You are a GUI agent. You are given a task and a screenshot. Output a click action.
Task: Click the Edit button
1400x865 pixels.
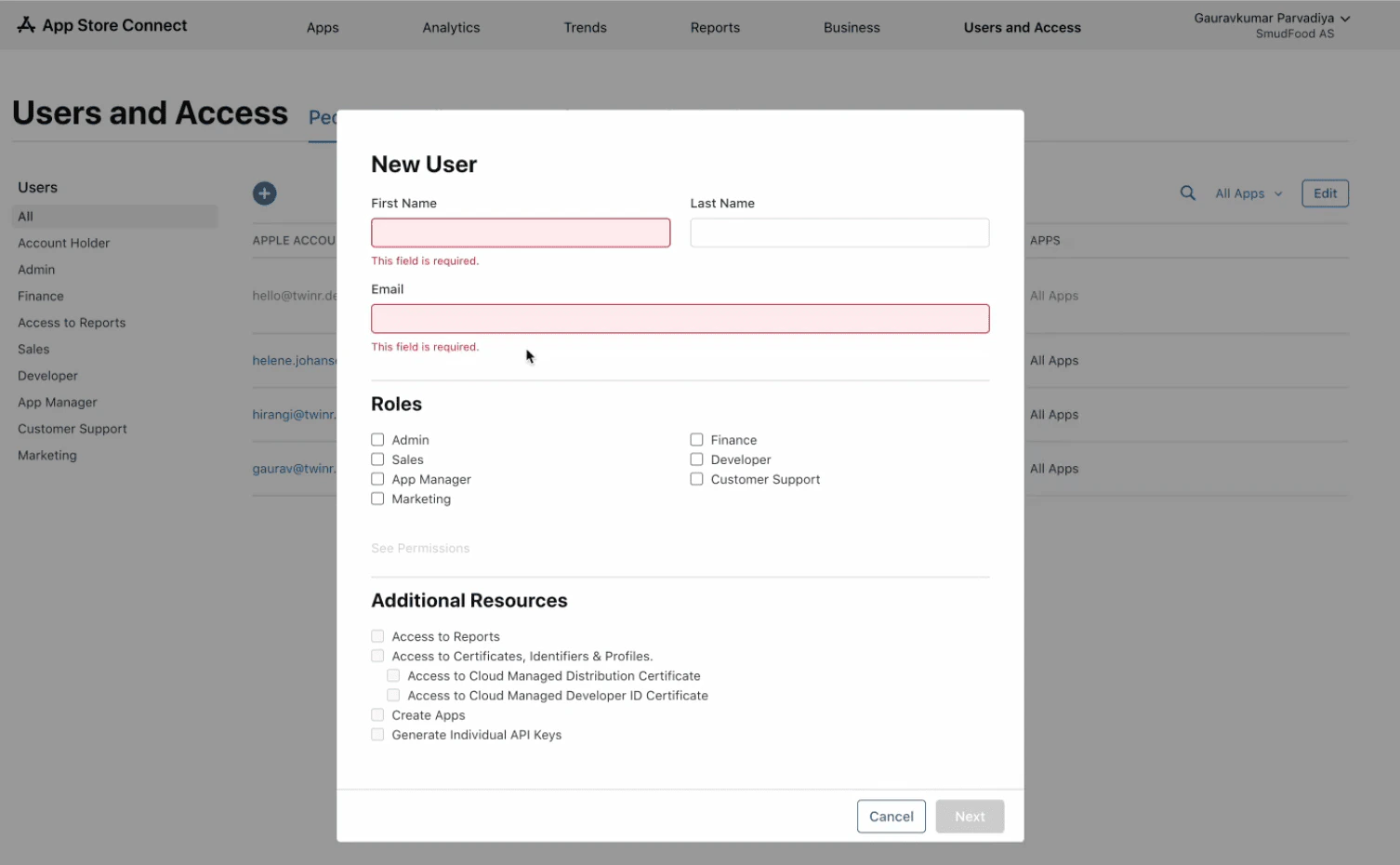click(1325, 193)
